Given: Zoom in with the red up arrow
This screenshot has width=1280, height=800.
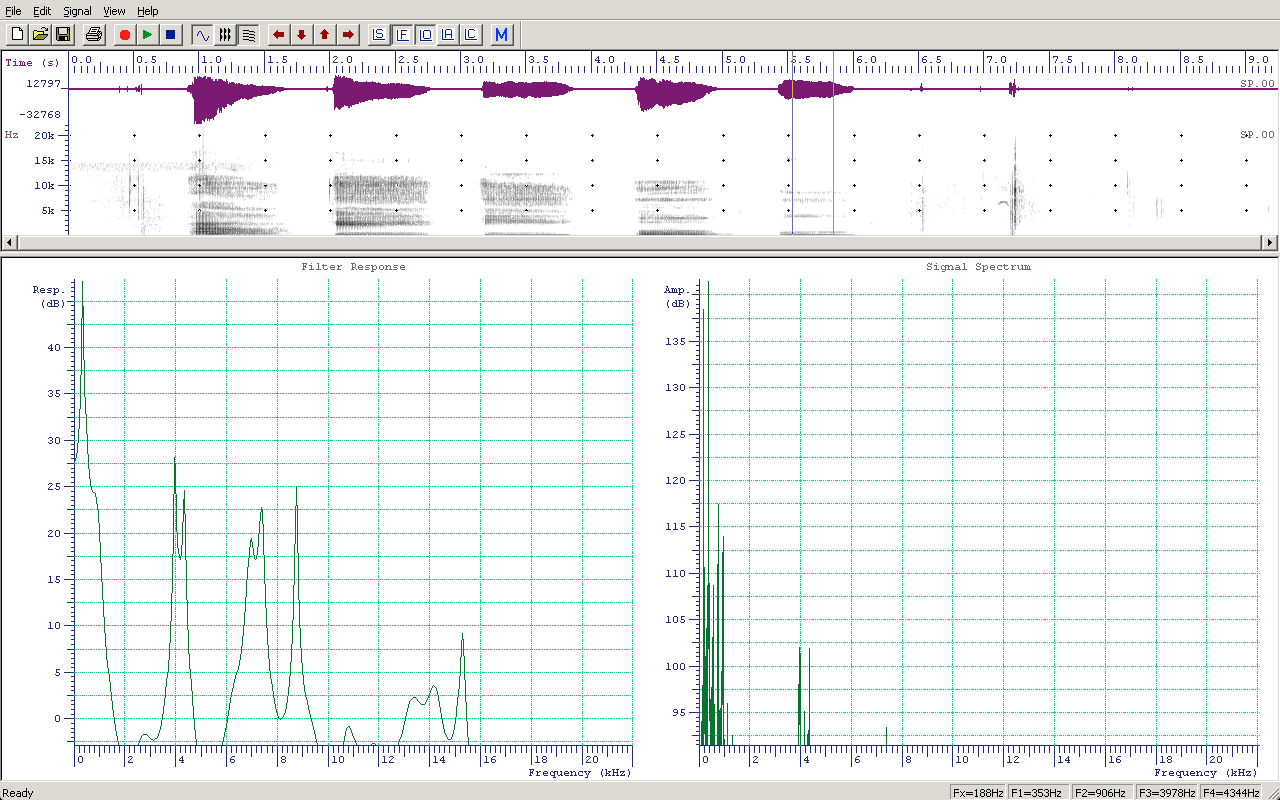Looking at the screenshot, I should [325, 35].
